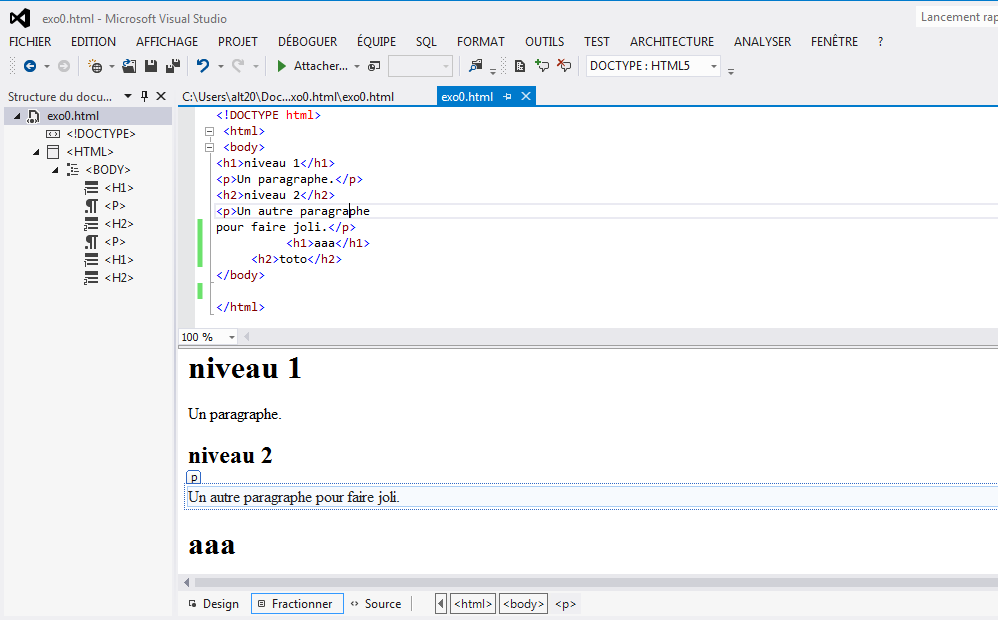Click in the Lancement rapide search box
The width and height of the screenshot is (998, 620).
click(x=957, y=17)
